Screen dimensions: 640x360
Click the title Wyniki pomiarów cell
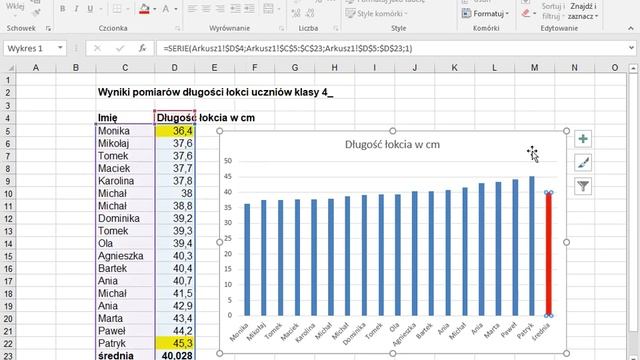[x=216, y=92]
